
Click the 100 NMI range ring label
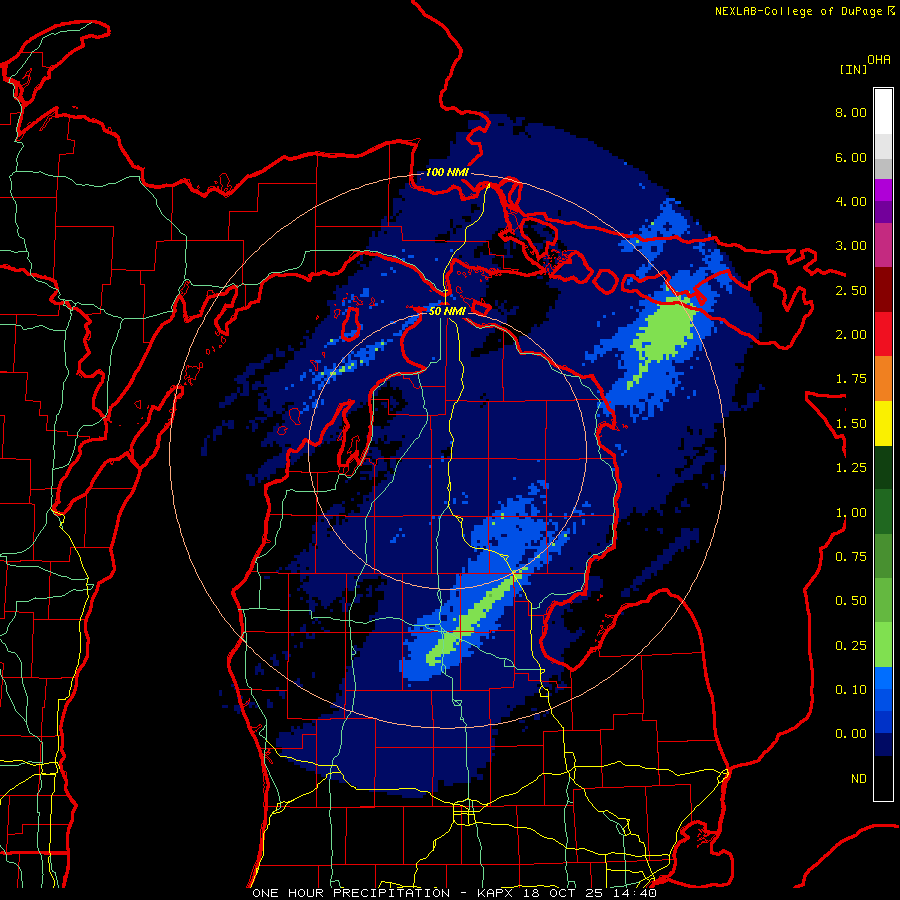pos(447,172)
